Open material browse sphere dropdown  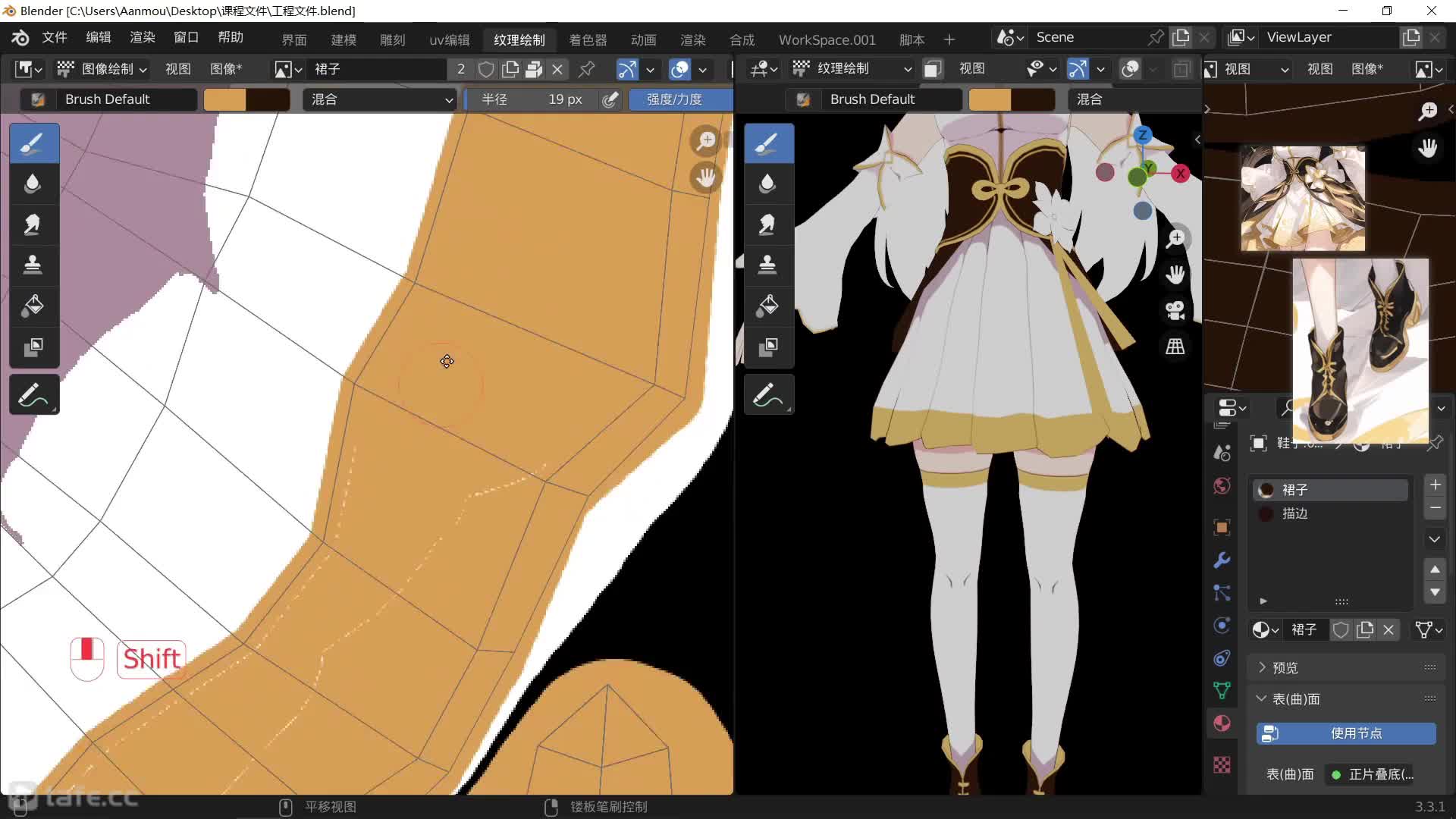[1266, 629]
